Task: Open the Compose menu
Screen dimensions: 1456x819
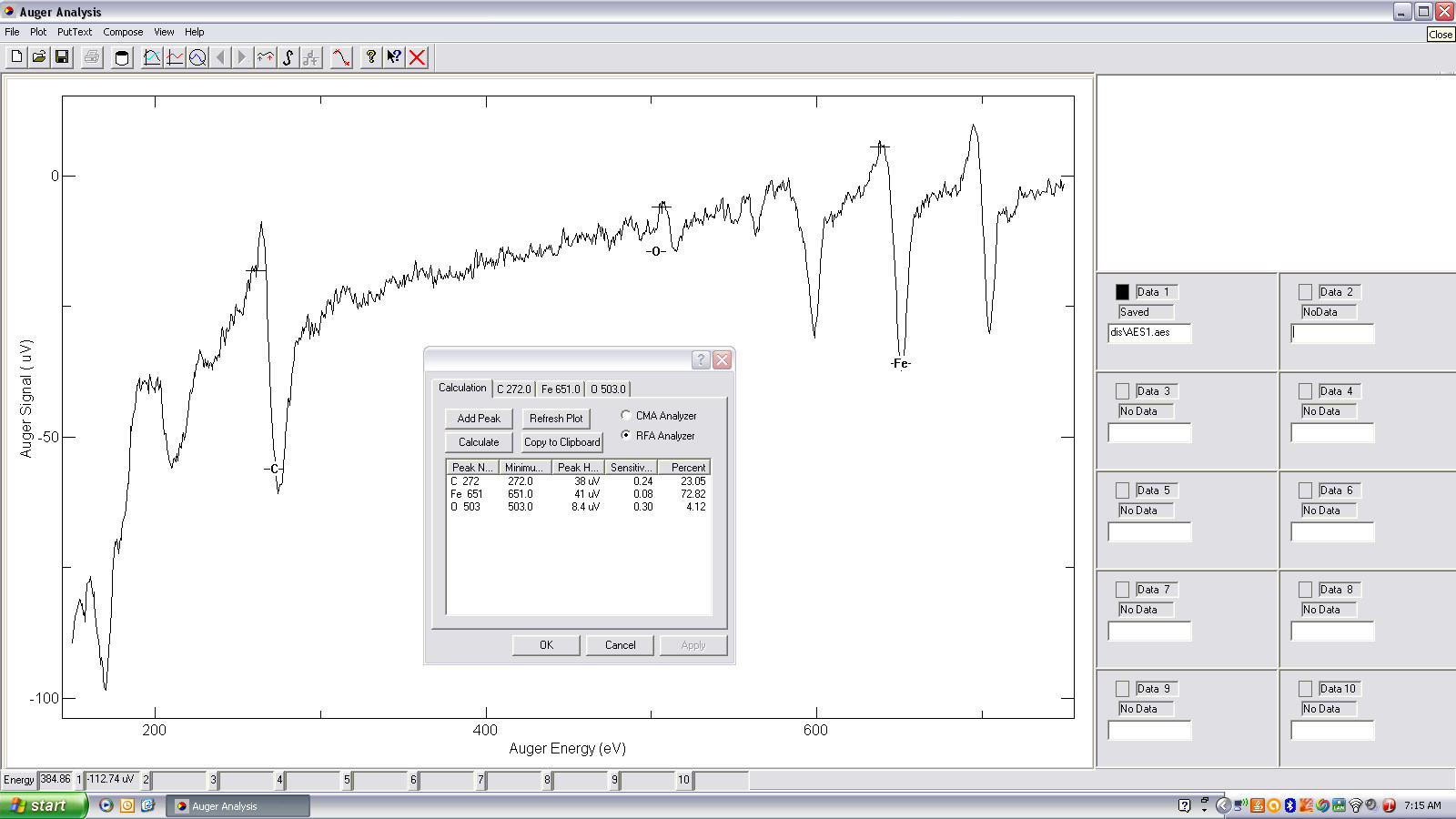Action: pos(123,32)
